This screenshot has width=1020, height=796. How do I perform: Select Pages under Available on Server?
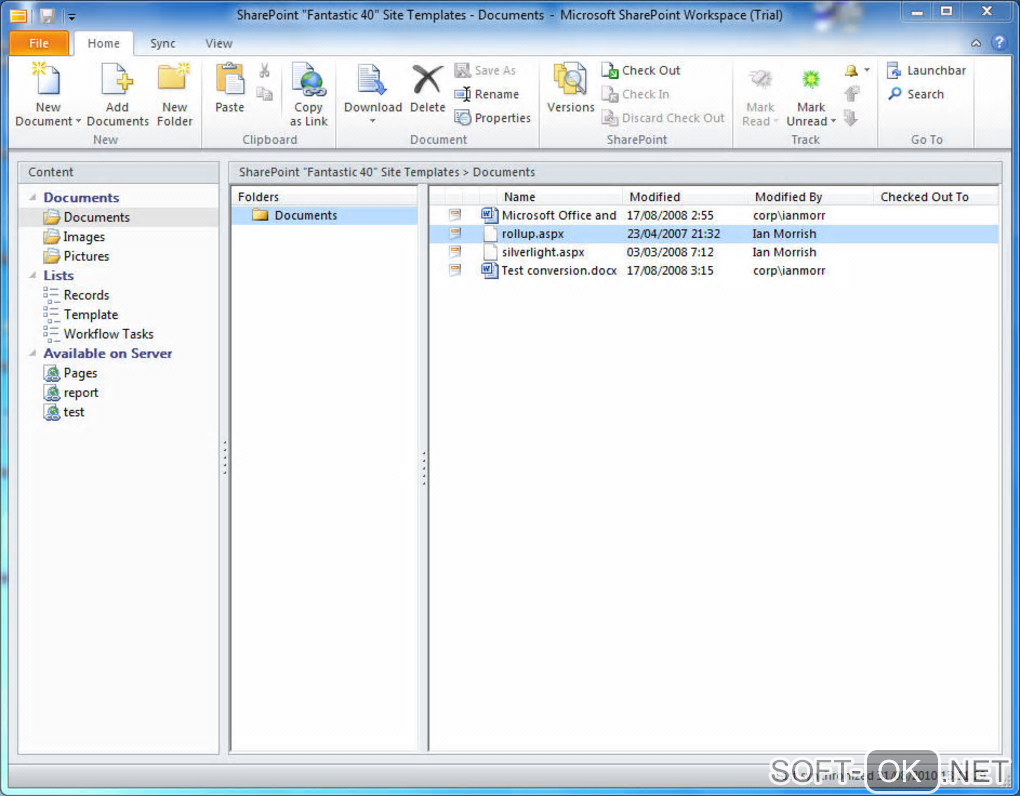pyautogui.click(x=70, y=373)
